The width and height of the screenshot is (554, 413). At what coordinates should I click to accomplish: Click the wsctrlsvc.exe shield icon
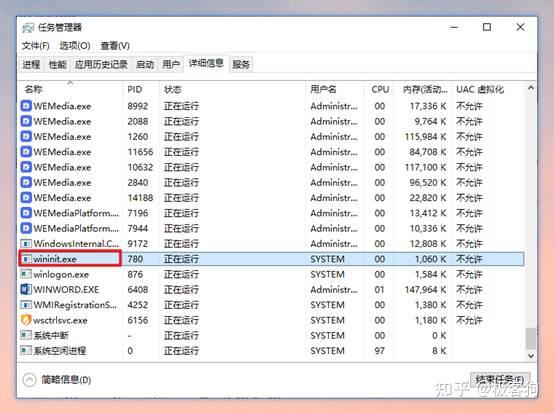[26, 320]
